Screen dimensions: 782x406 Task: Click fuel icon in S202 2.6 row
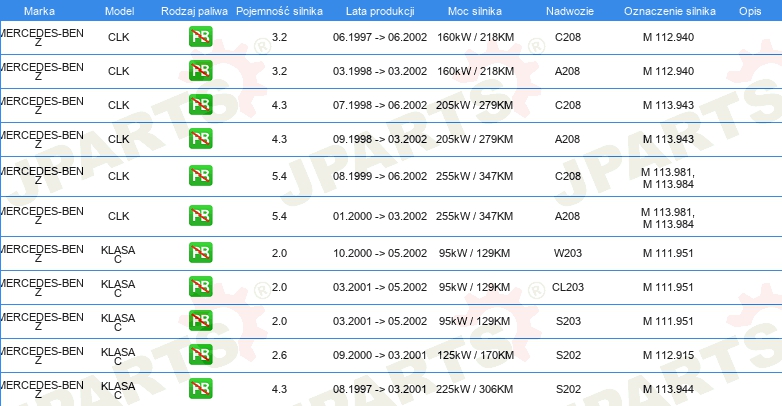200,355
